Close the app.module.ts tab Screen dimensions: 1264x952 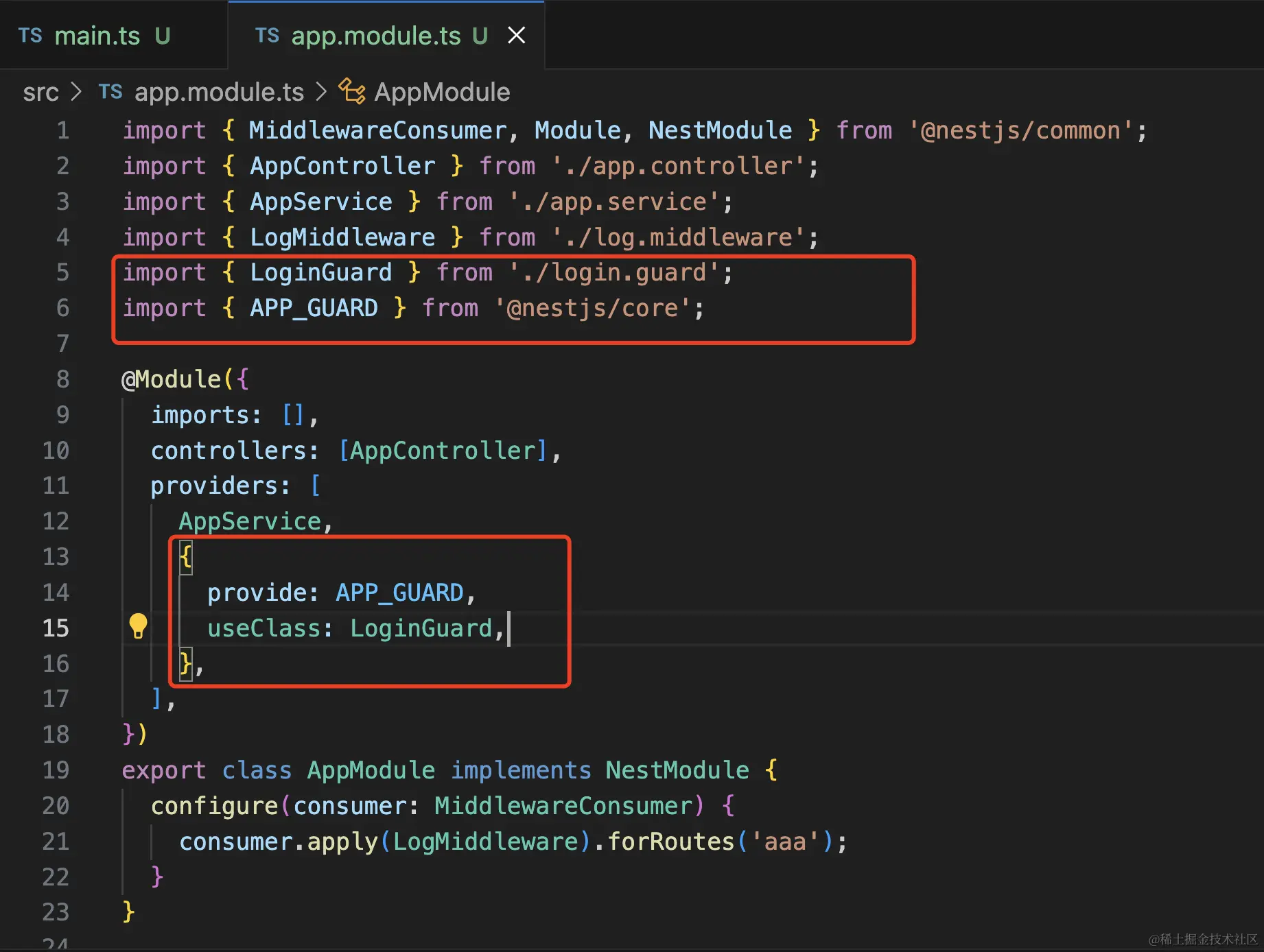click(516, 36)
